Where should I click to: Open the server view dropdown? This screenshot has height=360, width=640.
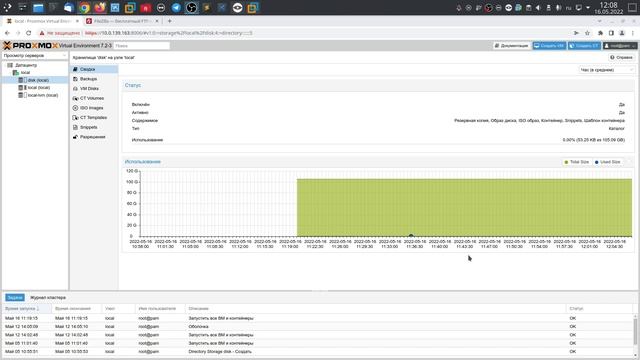point(35,55)
